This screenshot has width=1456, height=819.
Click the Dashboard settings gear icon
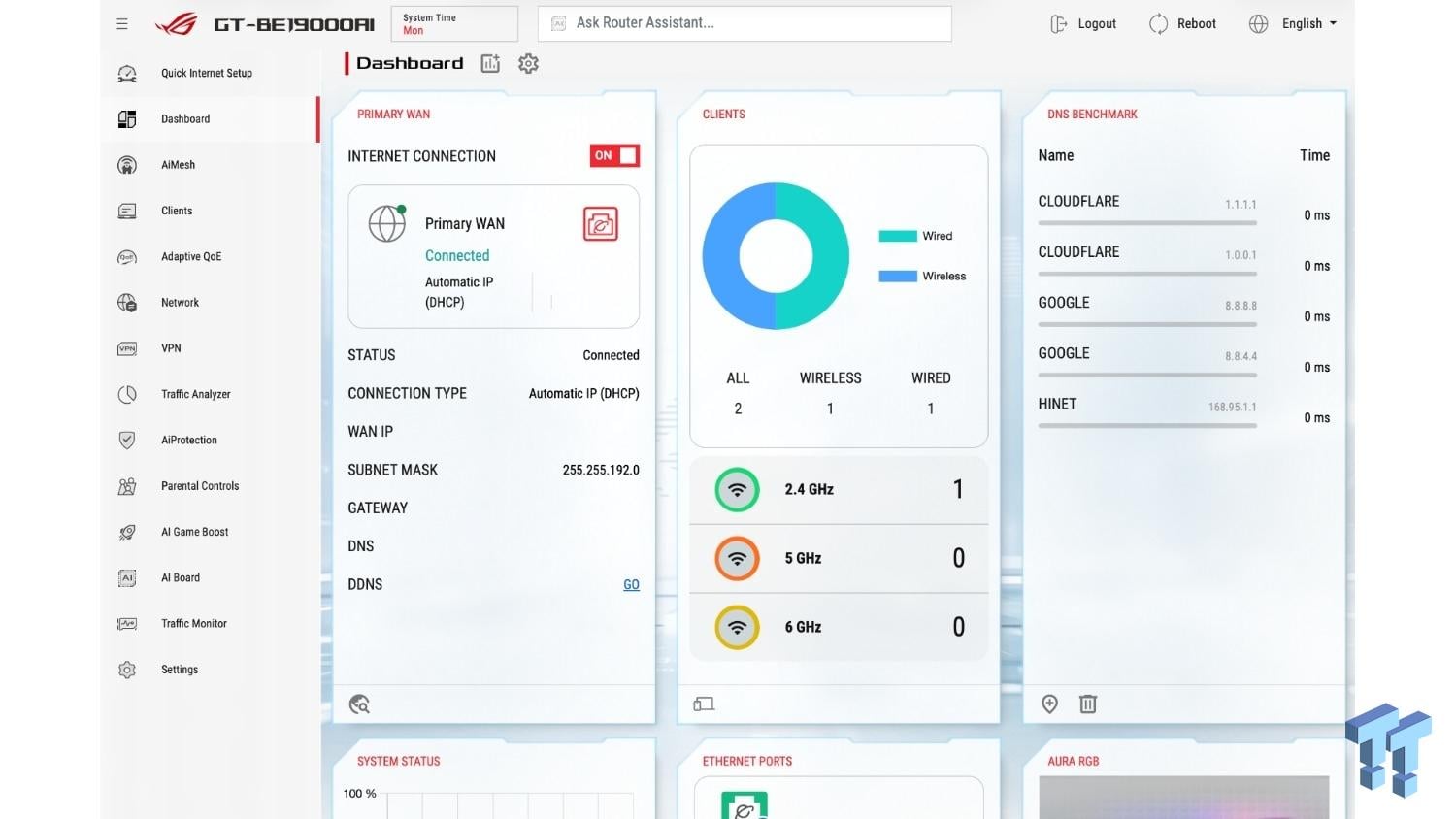click(x=528, y=64)
